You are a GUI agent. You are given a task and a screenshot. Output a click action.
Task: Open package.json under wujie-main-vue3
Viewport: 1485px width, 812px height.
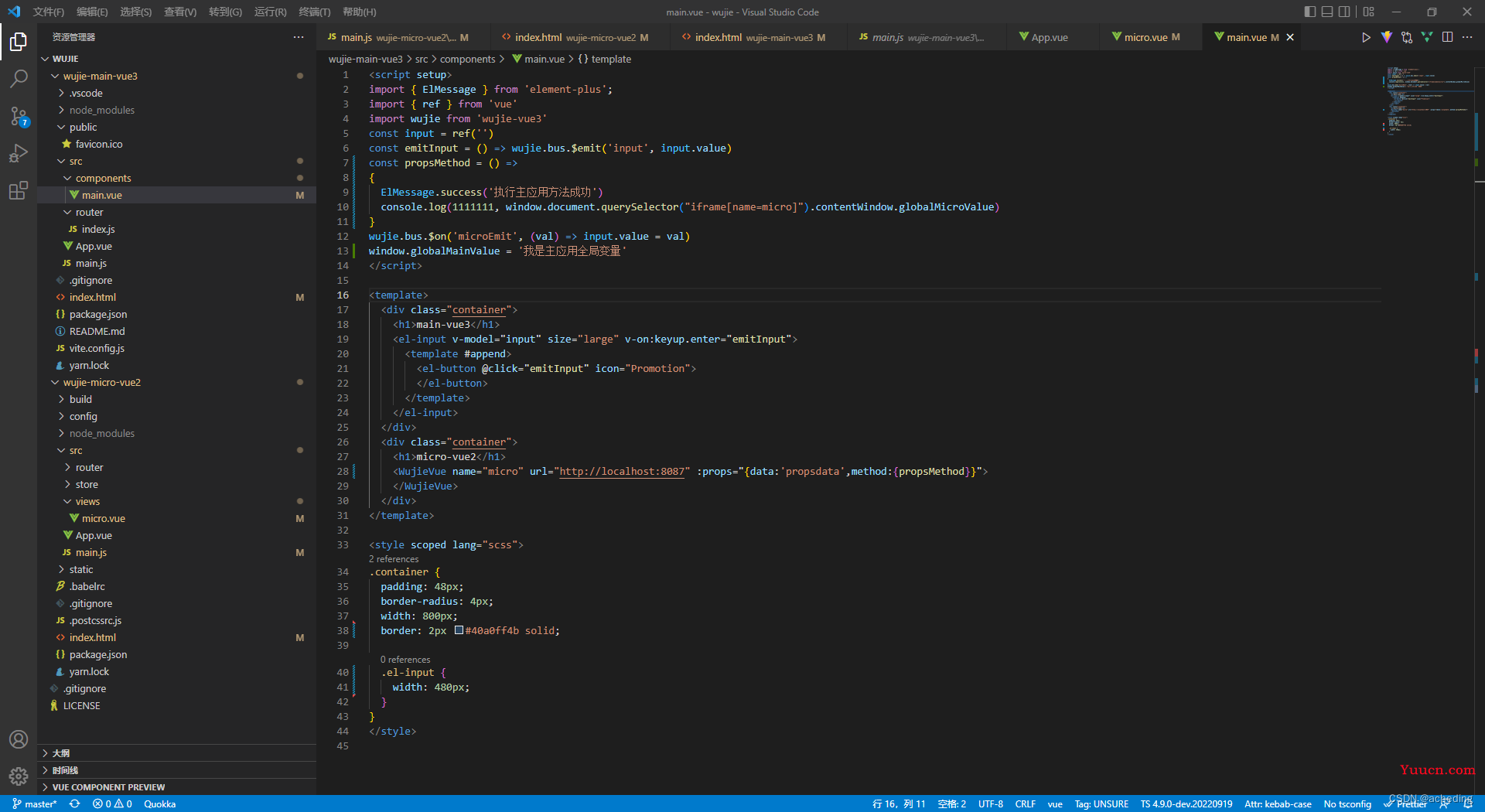click(177, 314)
